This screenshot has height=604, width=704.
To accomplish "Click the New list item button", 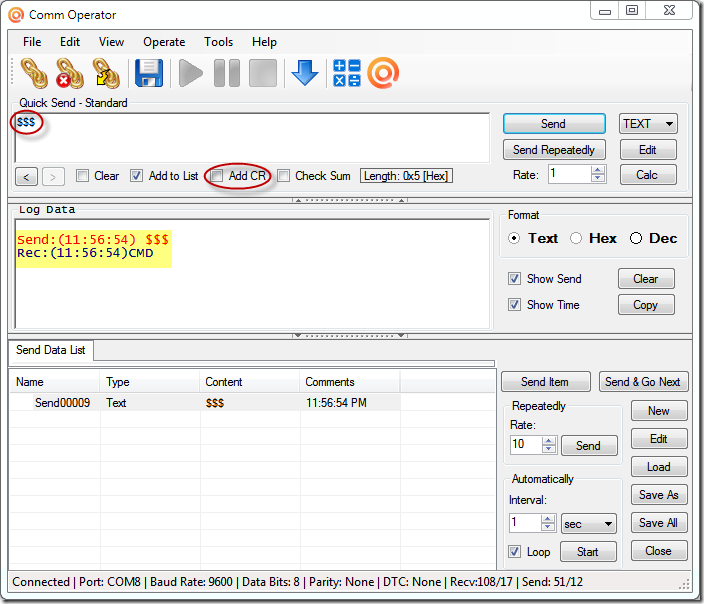I will (659, 410).
